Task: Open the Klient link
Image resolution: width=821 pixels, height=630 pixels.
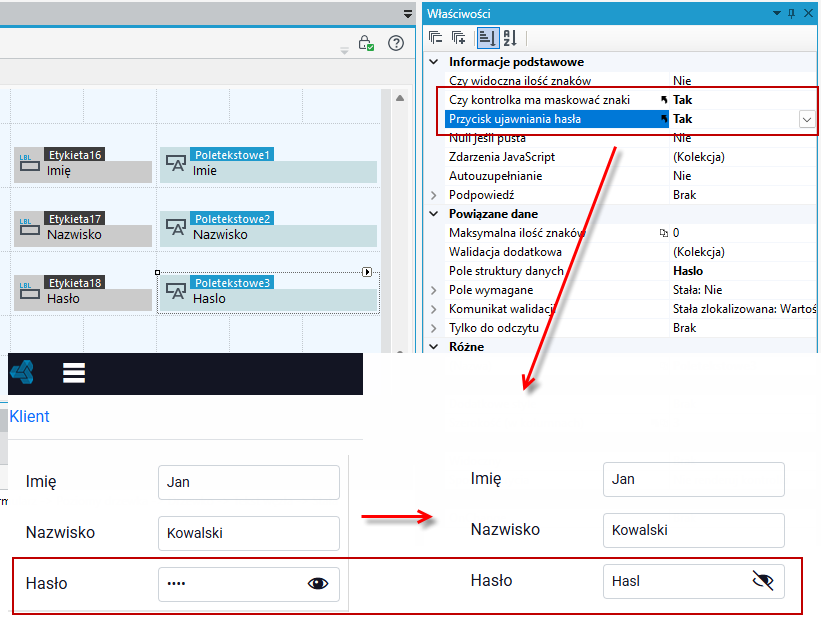Action: click(29, 416)
